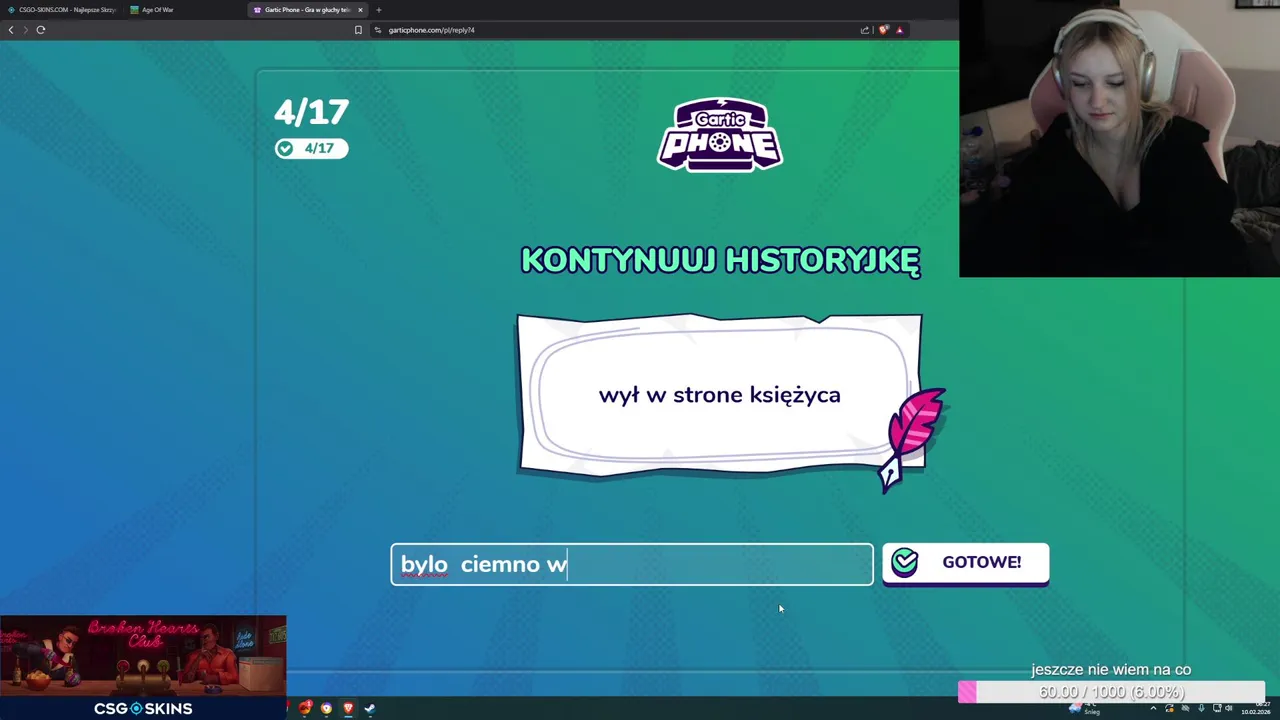This screenshot has width=1280, height=720.
Task: Click the story text input field
Action: point(632,564)
